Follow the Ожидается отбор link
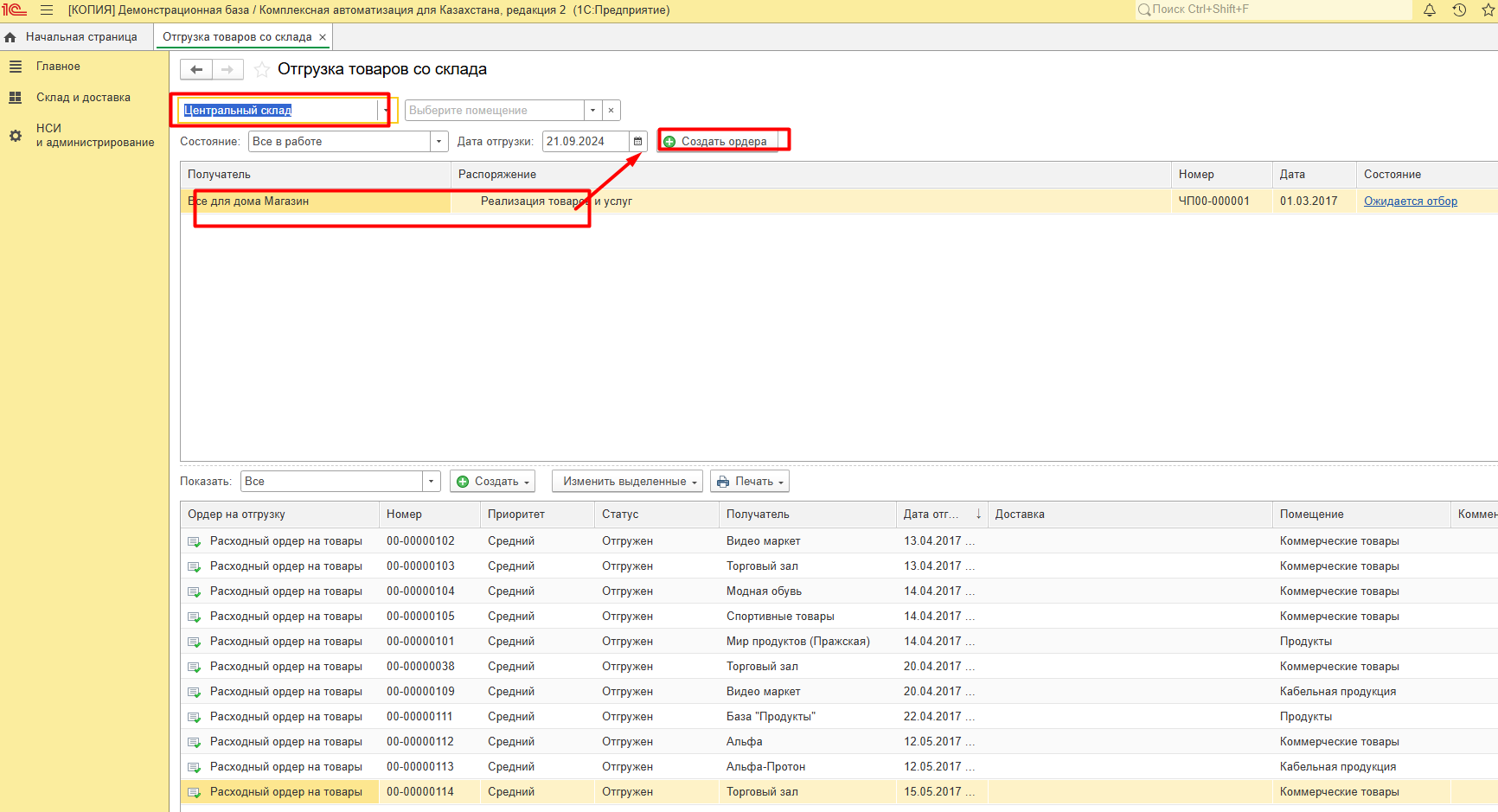 1410,201
